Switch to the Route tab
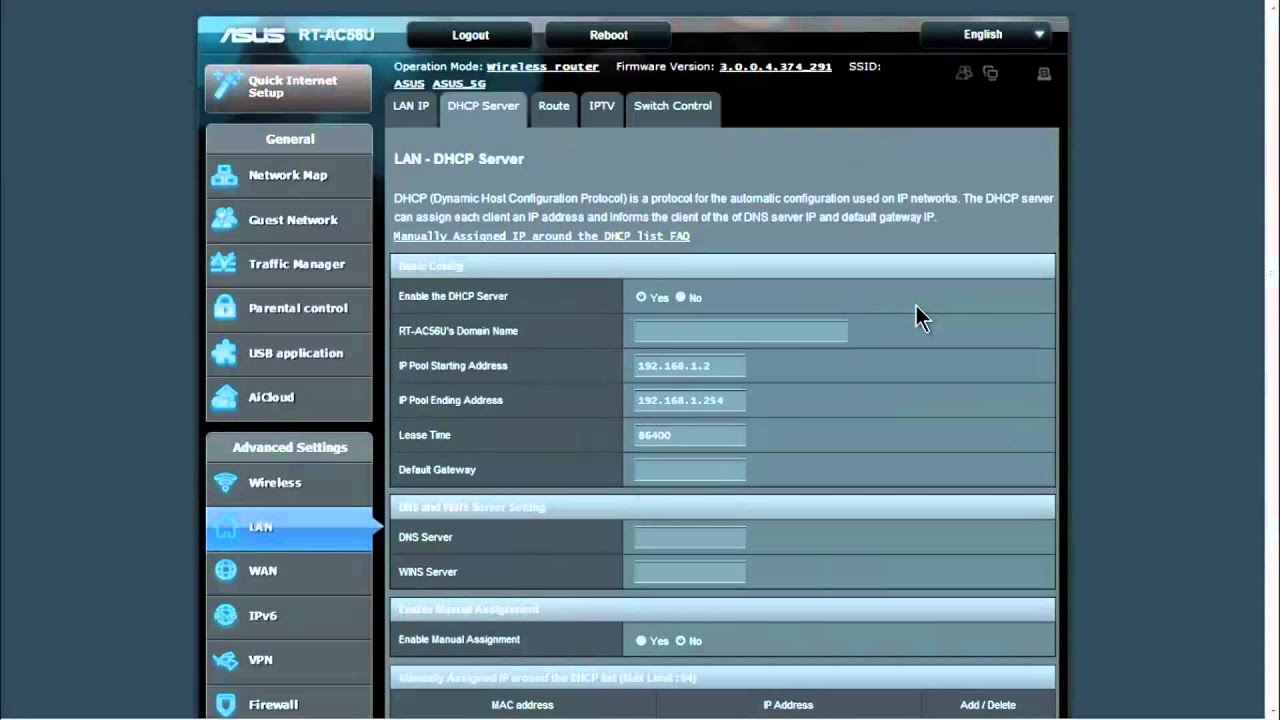Image resolution: width=1280 pixels, height=720 pixels. tap(554, 108)
